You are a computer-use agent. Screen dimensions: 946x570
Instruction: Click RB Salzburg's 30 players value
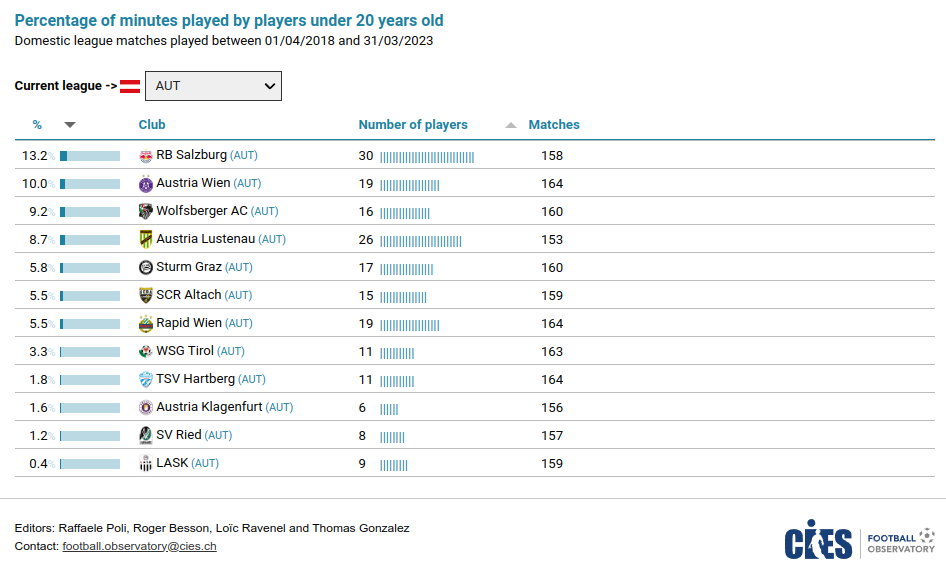click(x=366, y=156)
